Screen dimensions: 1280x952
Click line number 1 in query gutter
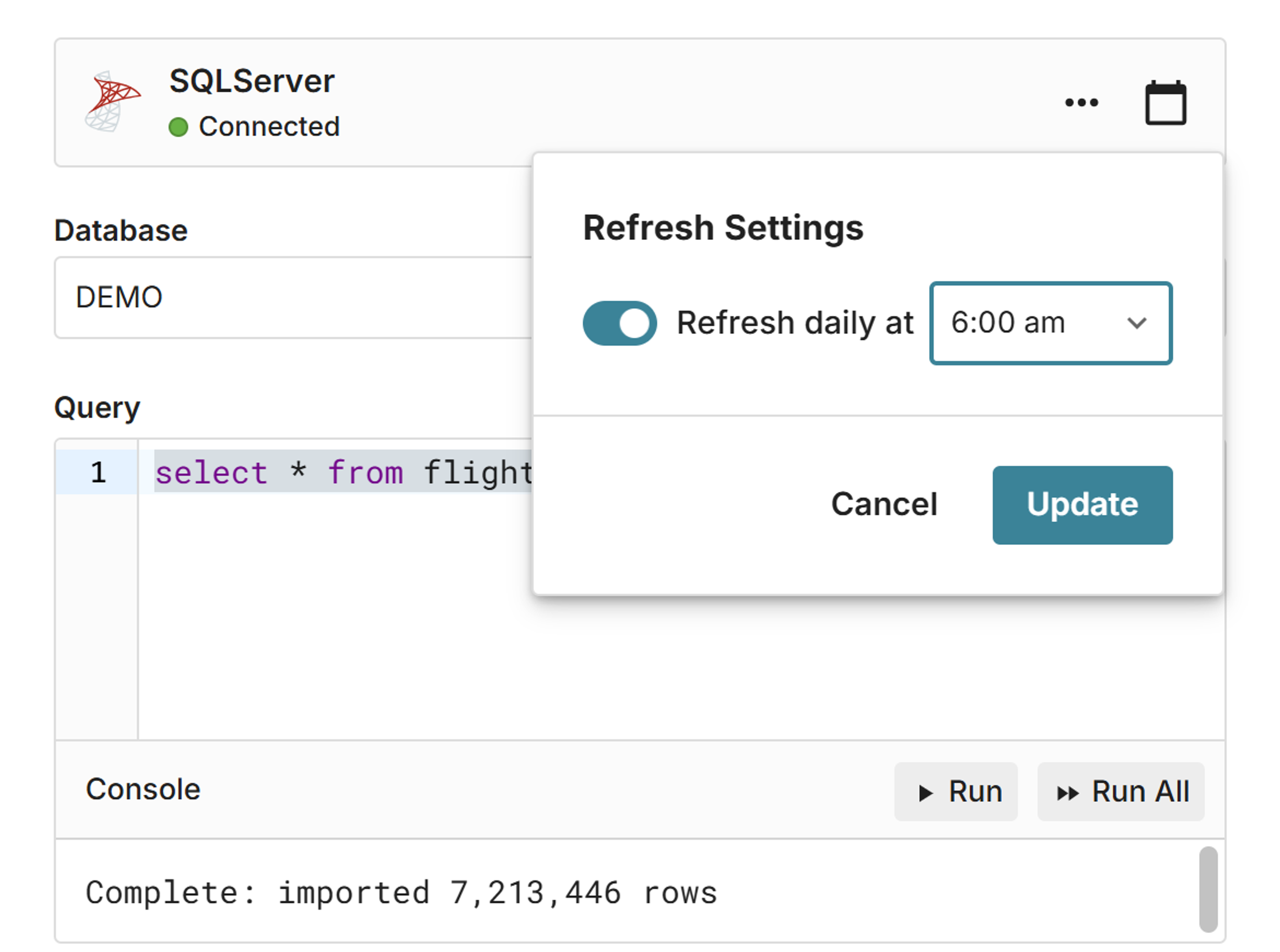tap(99, 472)
